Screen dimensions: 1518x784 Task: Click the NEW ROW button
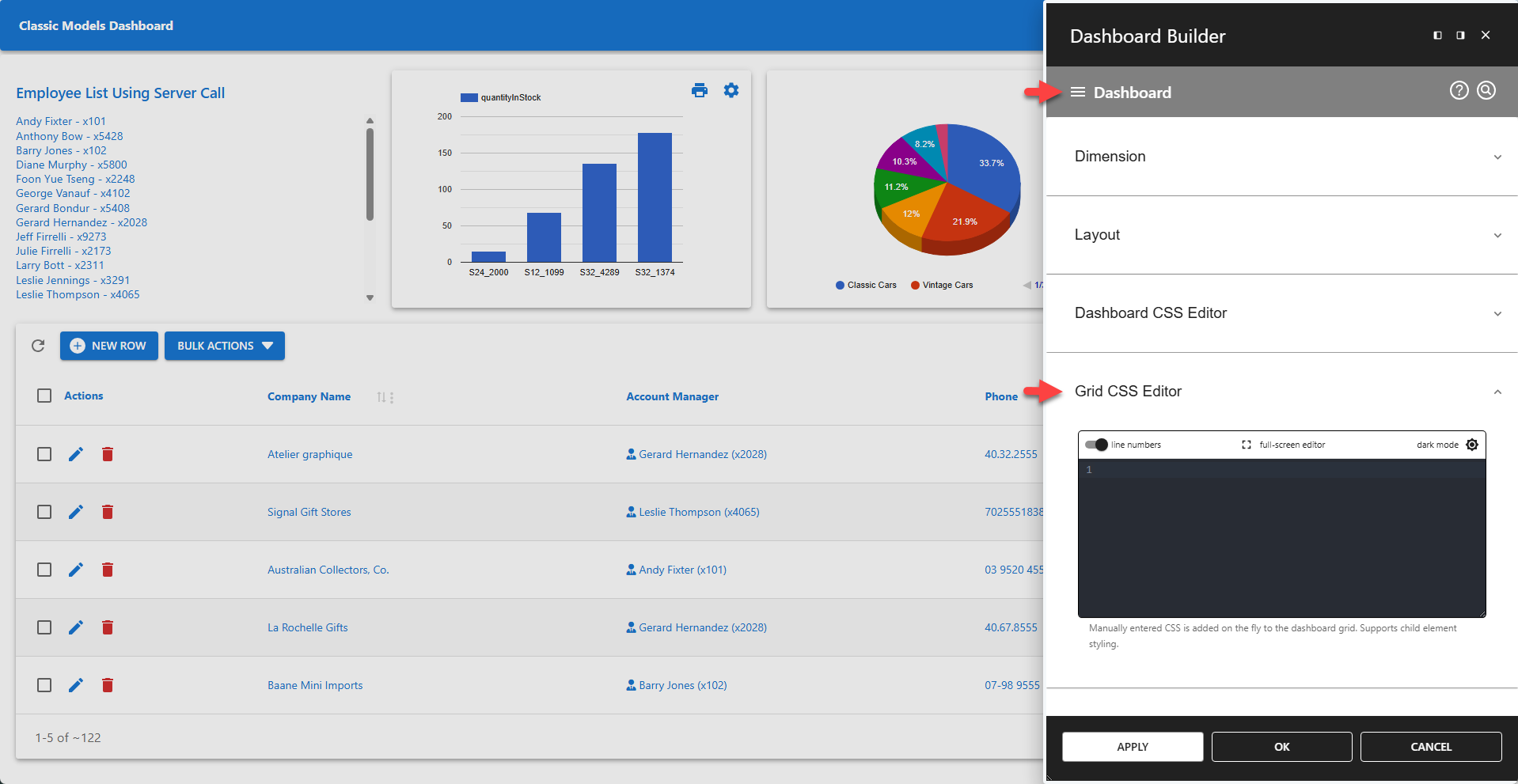pos(108,346)
